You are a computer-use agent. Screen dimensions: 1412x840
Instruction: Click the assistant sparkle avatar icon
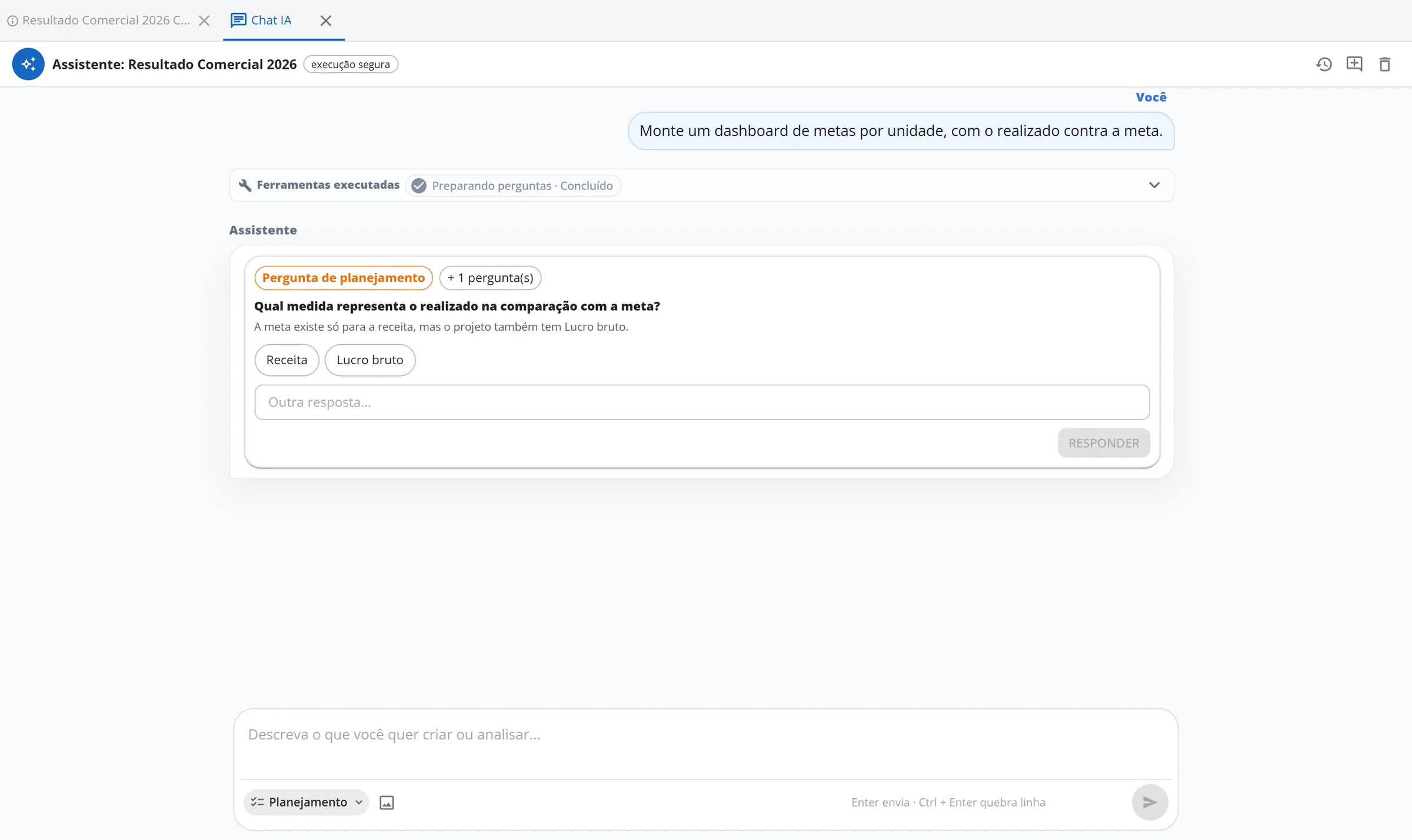[28, 64]
